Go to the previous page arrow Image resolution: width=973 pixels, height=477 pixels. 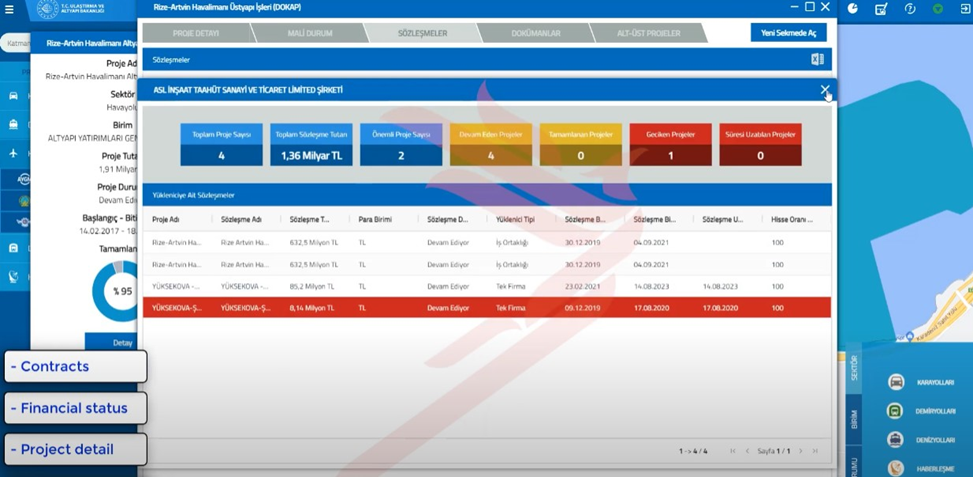(x=747, y=451)
